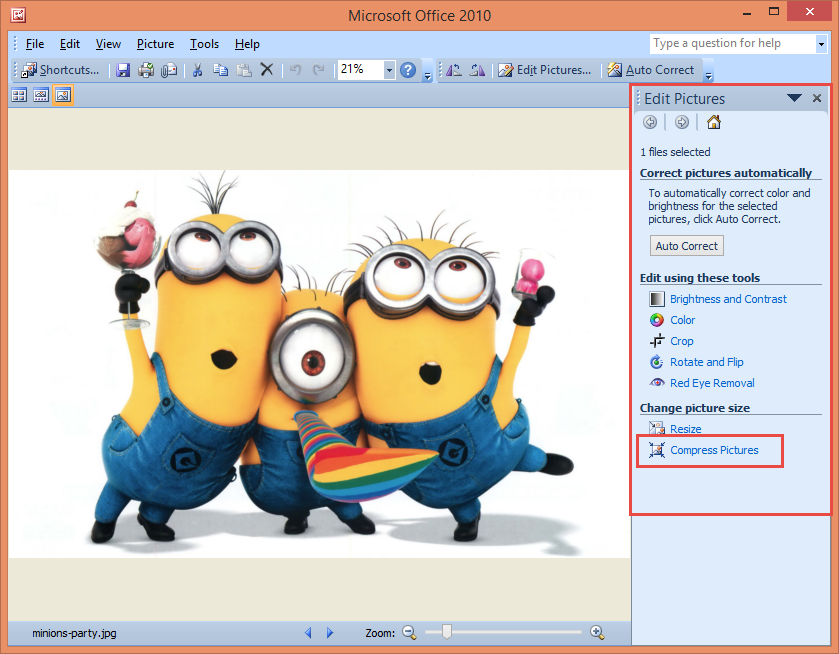Click the file name minions-party.jpg
Image resolution: width=839 pixels, height=654 pixels.
[x=74, y=633]
